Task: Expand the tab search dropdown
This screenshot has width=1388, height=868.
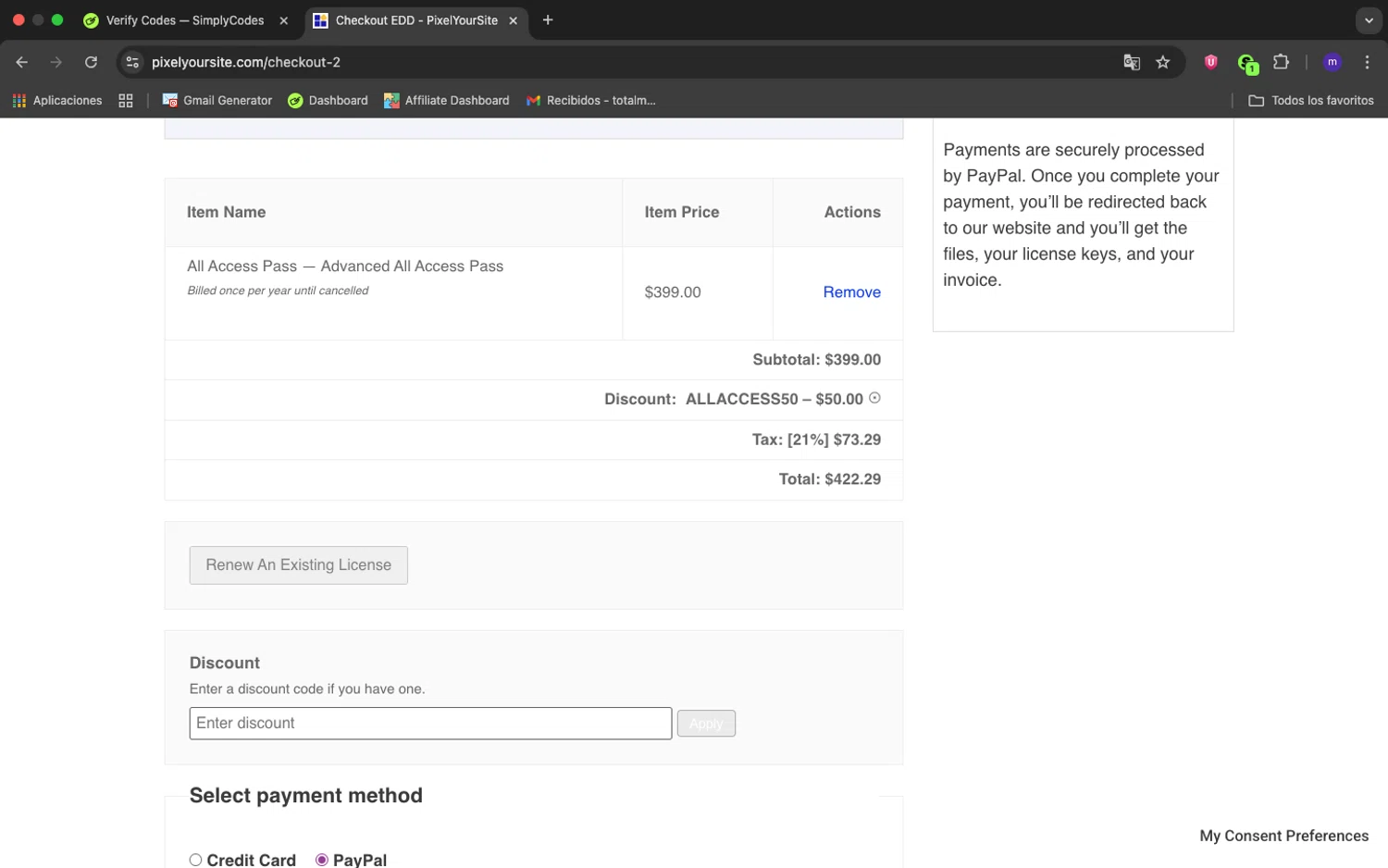Action: click(x=1369, y=20)
